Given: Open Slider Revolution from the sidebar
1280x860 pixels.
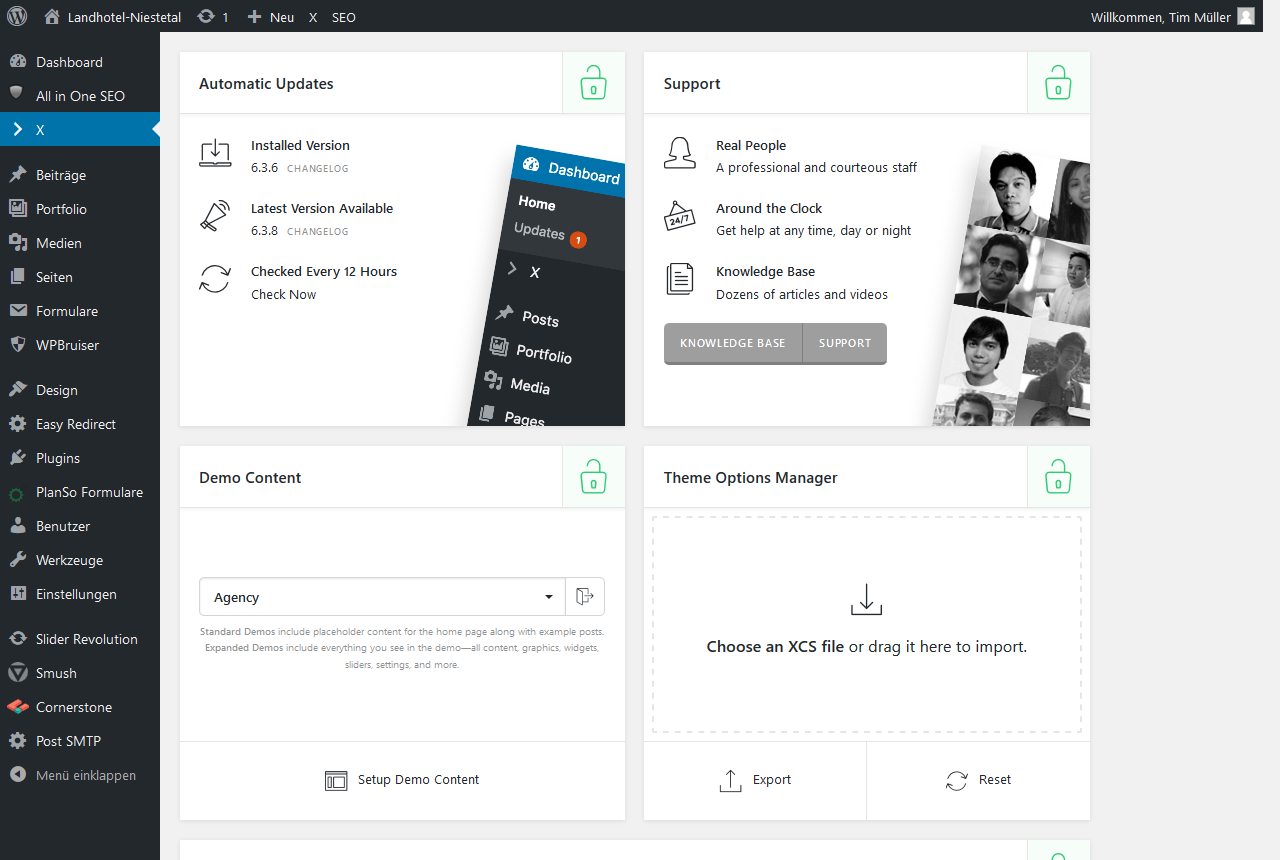Looking at the screenshot, I should tap(86, 639).
